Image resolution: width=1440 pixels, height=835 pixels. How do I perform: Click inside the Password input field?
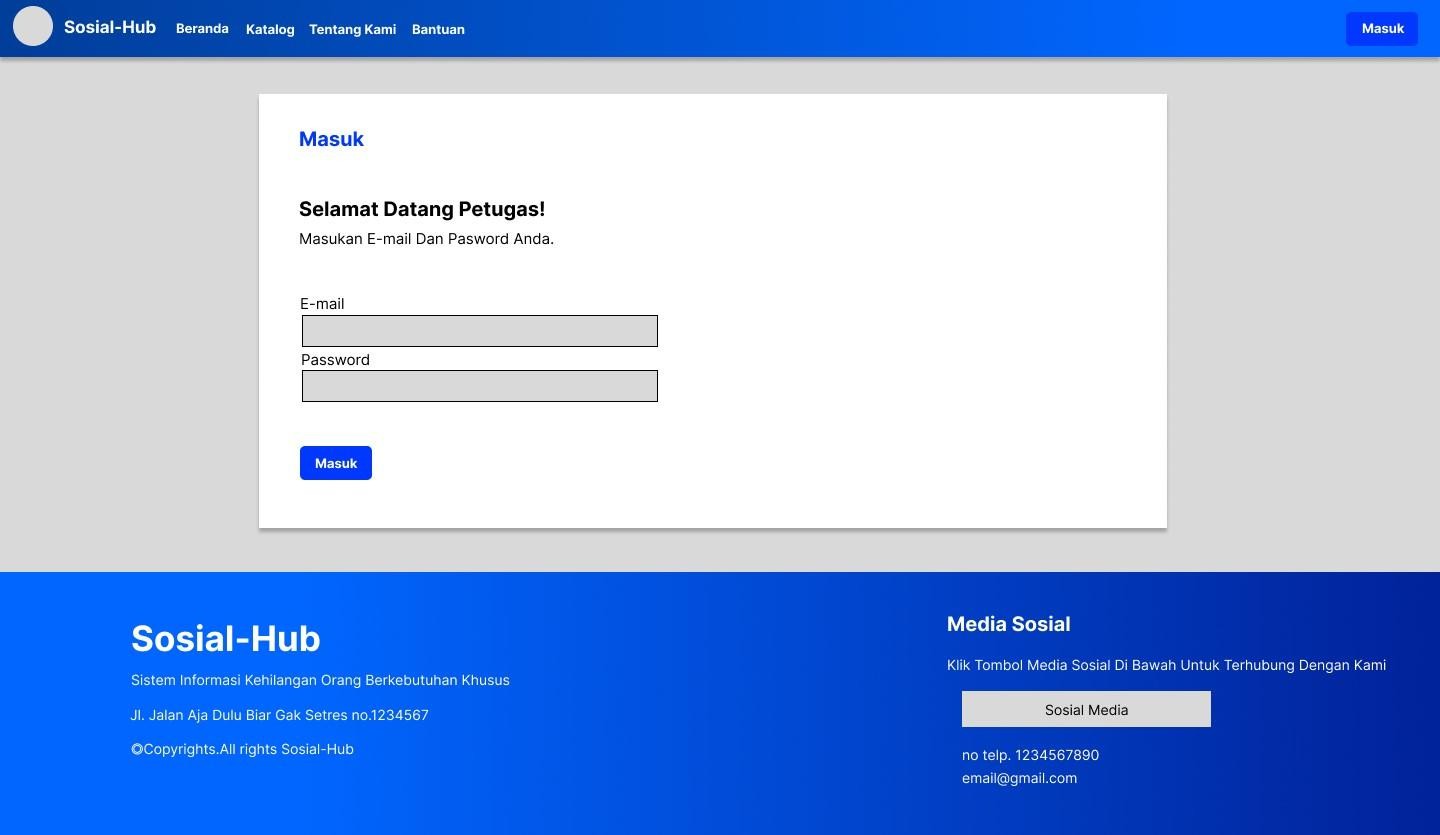(480, 386)
